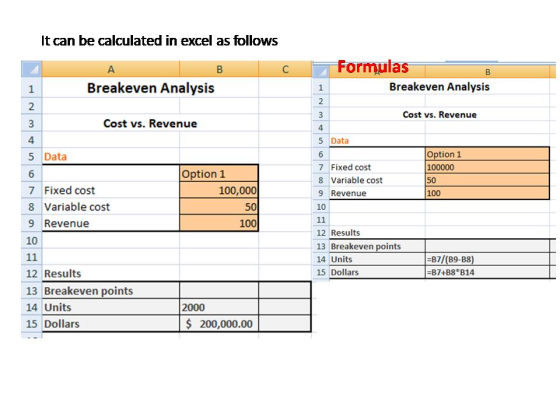Image resolution: width=560 pixels, height=420 pixels.
Task: Click the 'Fixed cost' label in left sheet
Action: (69, 190)
